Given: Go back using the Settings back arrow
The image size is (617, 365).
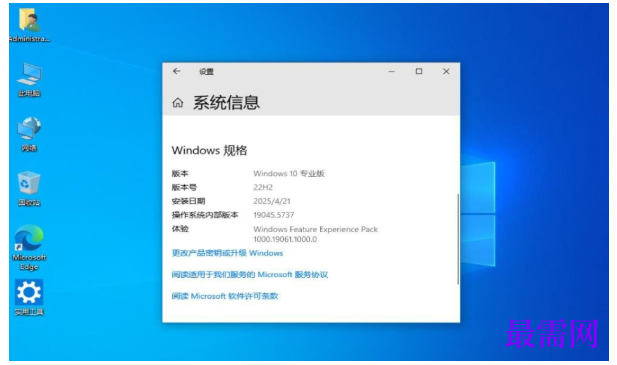Looking at the screenshot, I should pos(176,71).
